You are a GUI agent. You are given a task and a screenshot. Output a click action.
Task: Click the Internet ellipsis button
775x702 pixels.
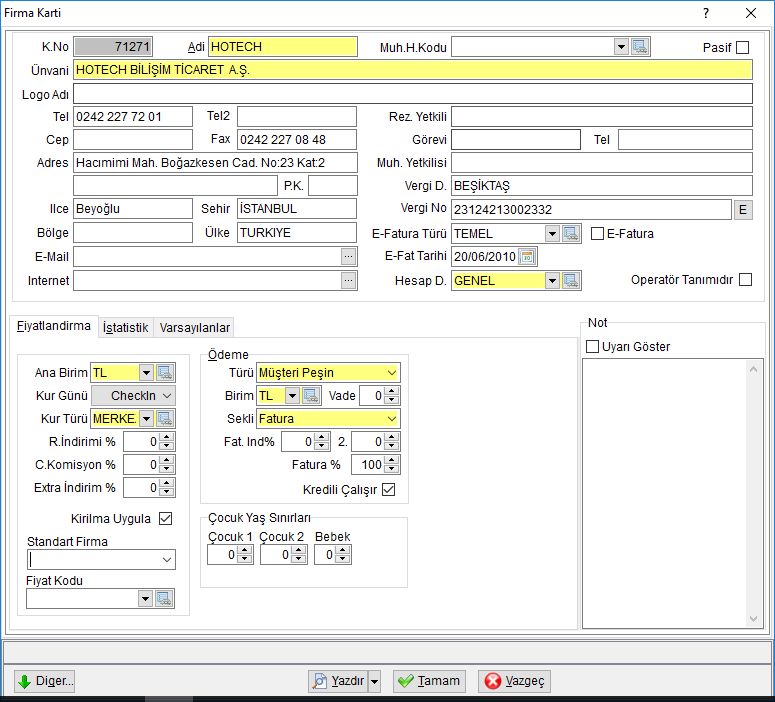click(x=348, y=280)
